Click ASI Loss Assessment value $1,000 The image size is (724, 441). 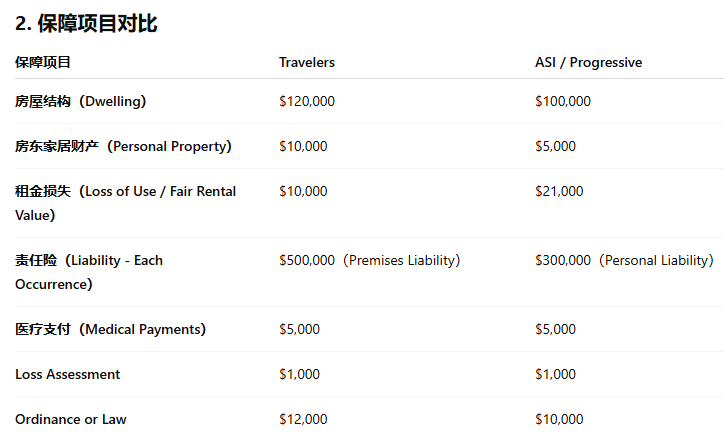[x=555, y=374]
